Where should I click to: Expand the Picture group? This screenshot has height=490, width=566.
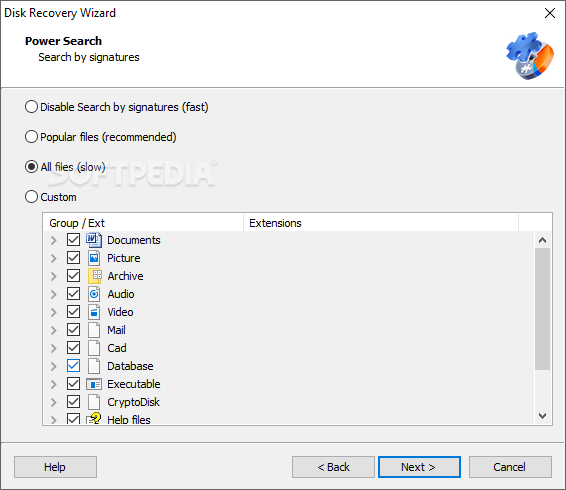tap(54, 258)
